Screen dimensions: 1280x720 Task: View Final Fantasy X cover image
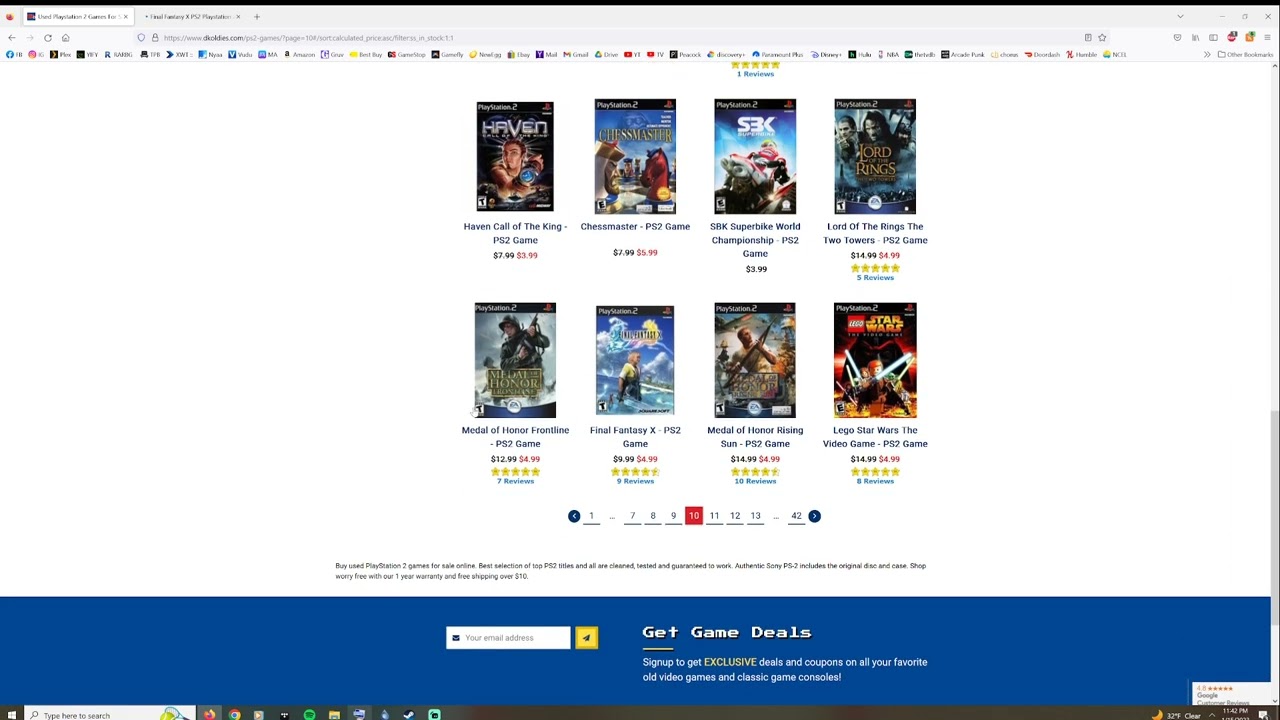[635, 360]
